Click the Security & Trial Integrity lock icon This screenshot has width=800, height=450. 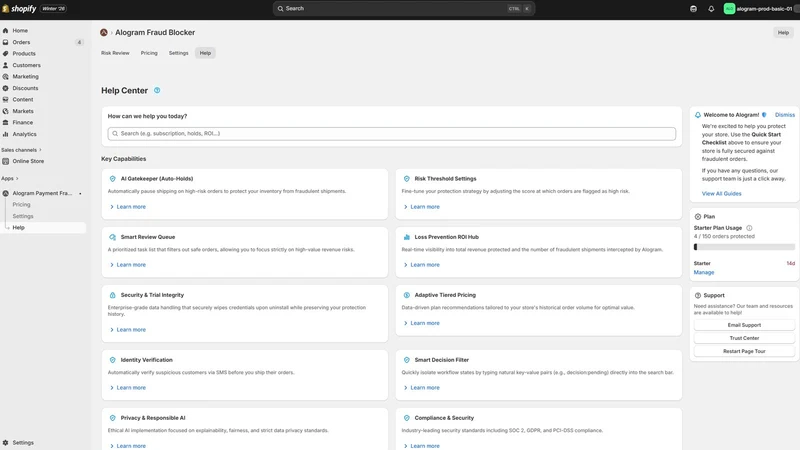(x=113, y=295)
